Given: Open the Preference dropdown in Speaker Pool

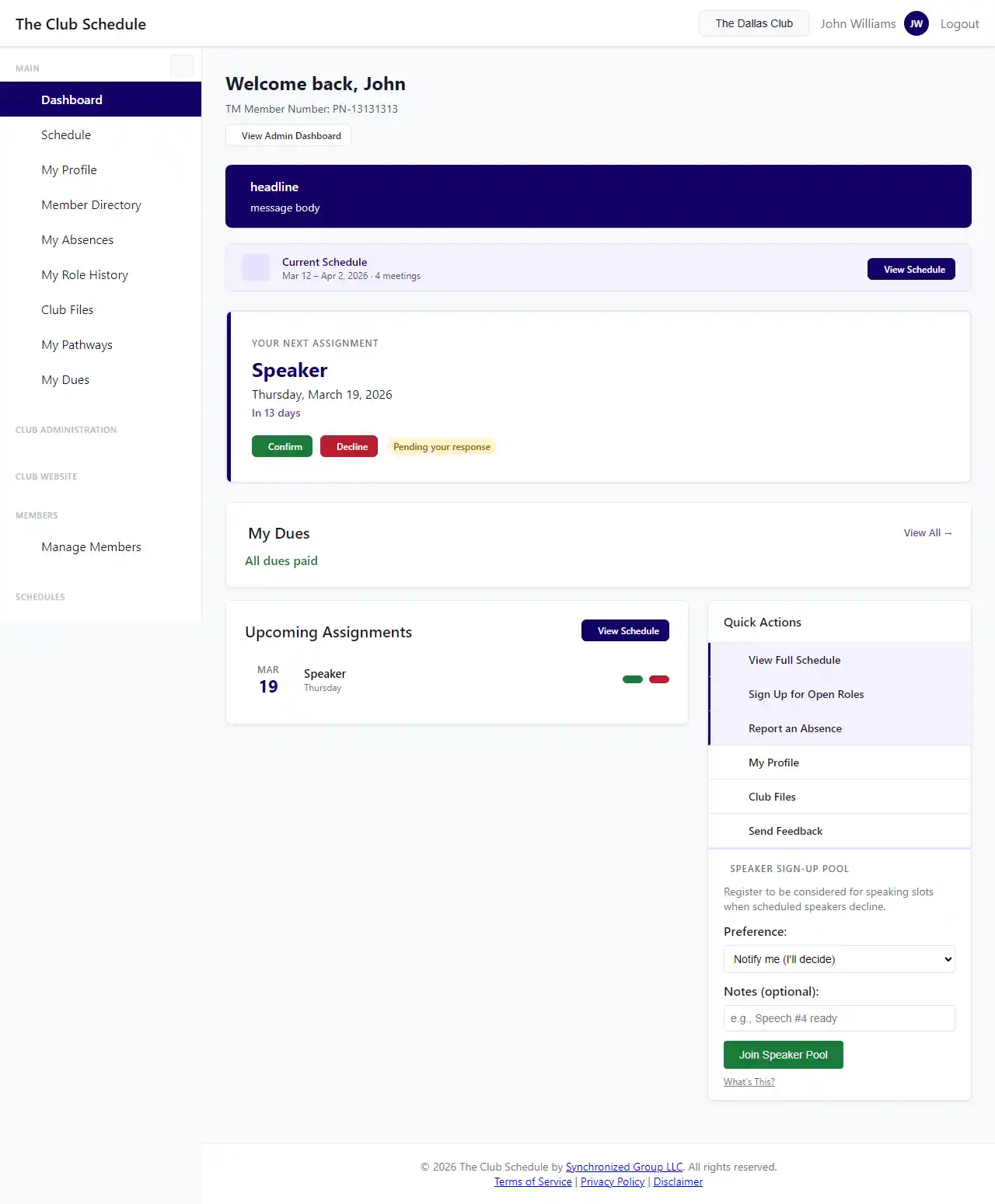Looking at the screenshot, I should click(839, 959).
